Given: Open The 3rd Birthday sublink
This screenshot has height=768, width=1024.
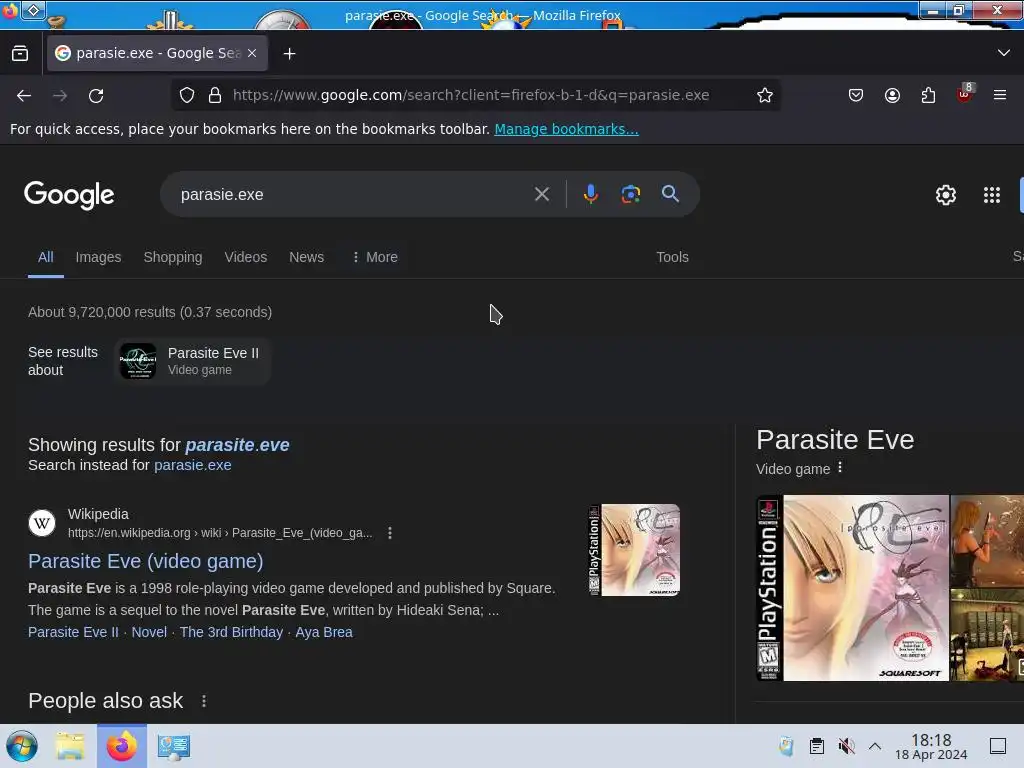Looking at the screenshot, I should point(231,632).
